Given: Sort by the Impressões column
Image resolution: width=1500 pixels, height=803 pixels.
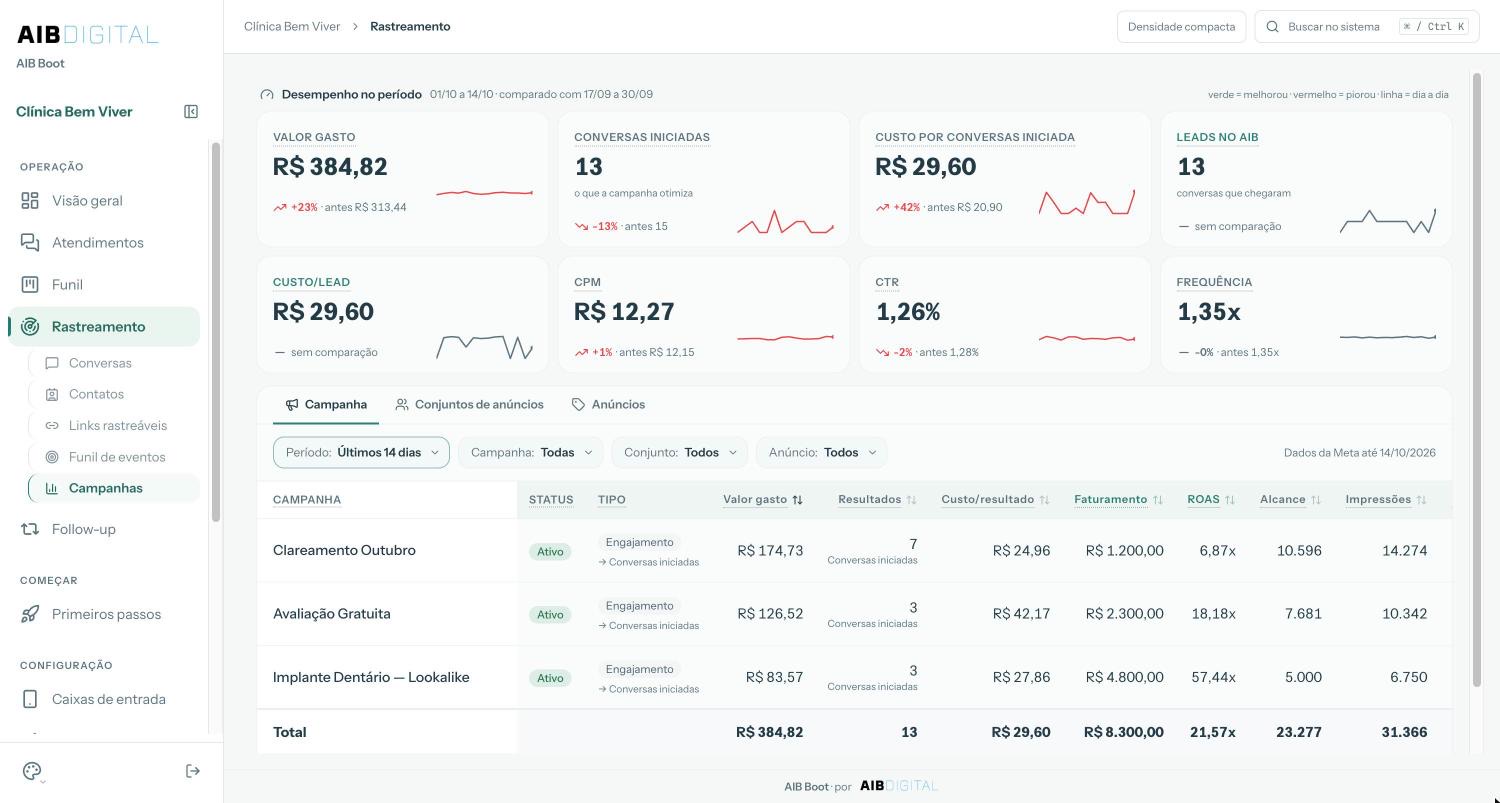Looking at the screenshot, I should 1386,500.
